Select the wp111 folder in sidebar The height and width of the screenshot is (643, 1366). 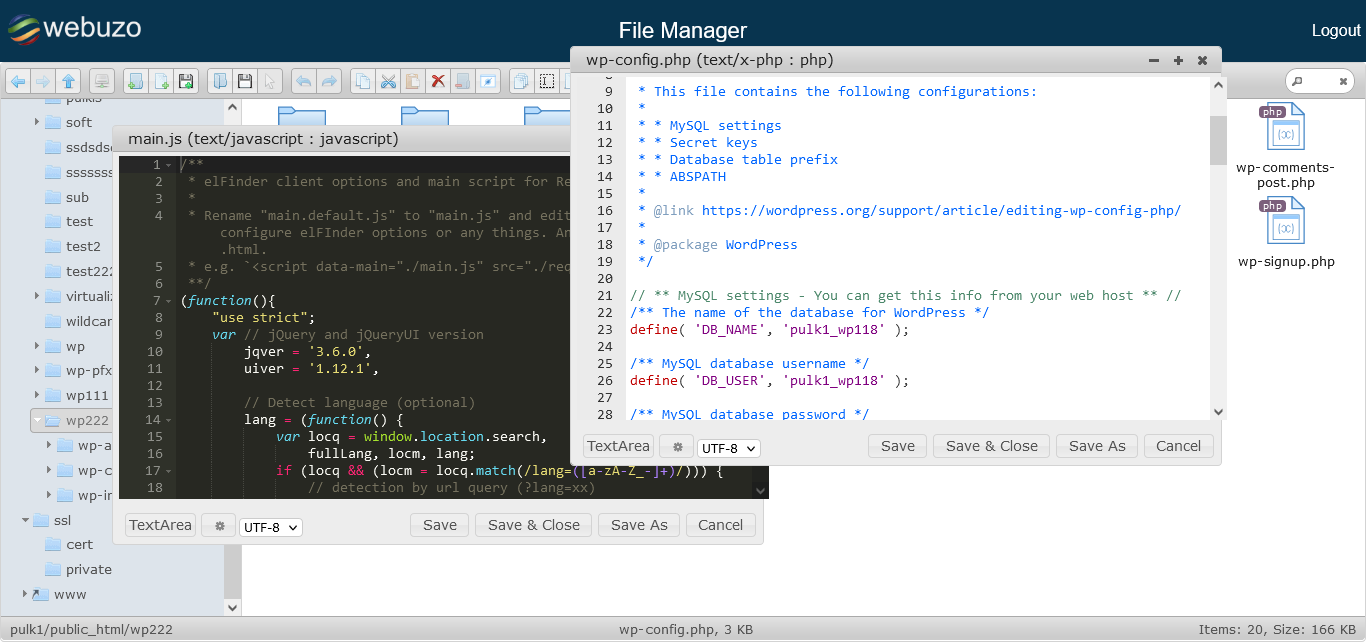pos(86,395)
